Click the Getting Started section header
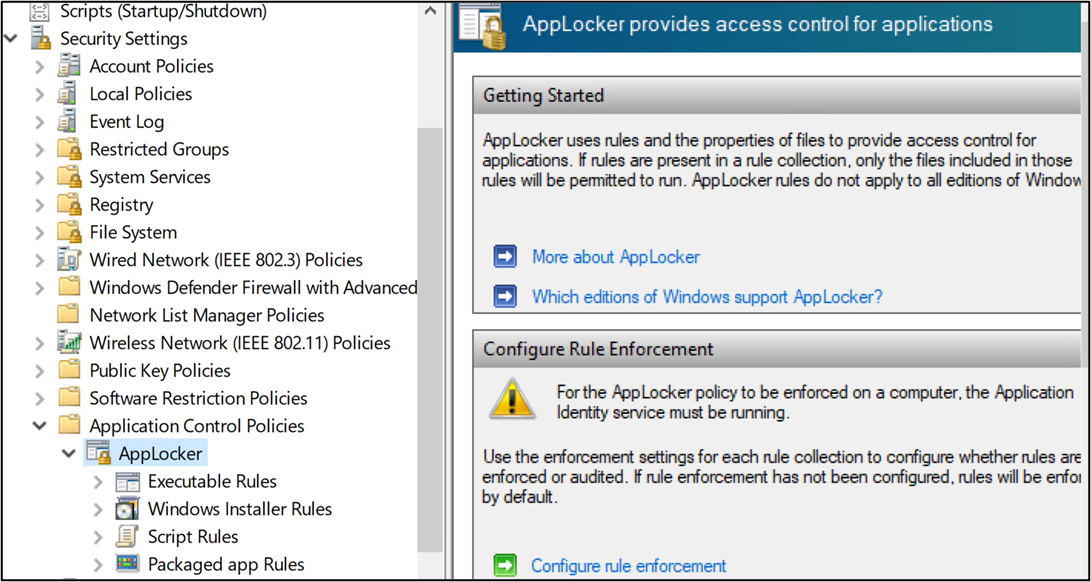1091x582 pixels. [778, 95]
